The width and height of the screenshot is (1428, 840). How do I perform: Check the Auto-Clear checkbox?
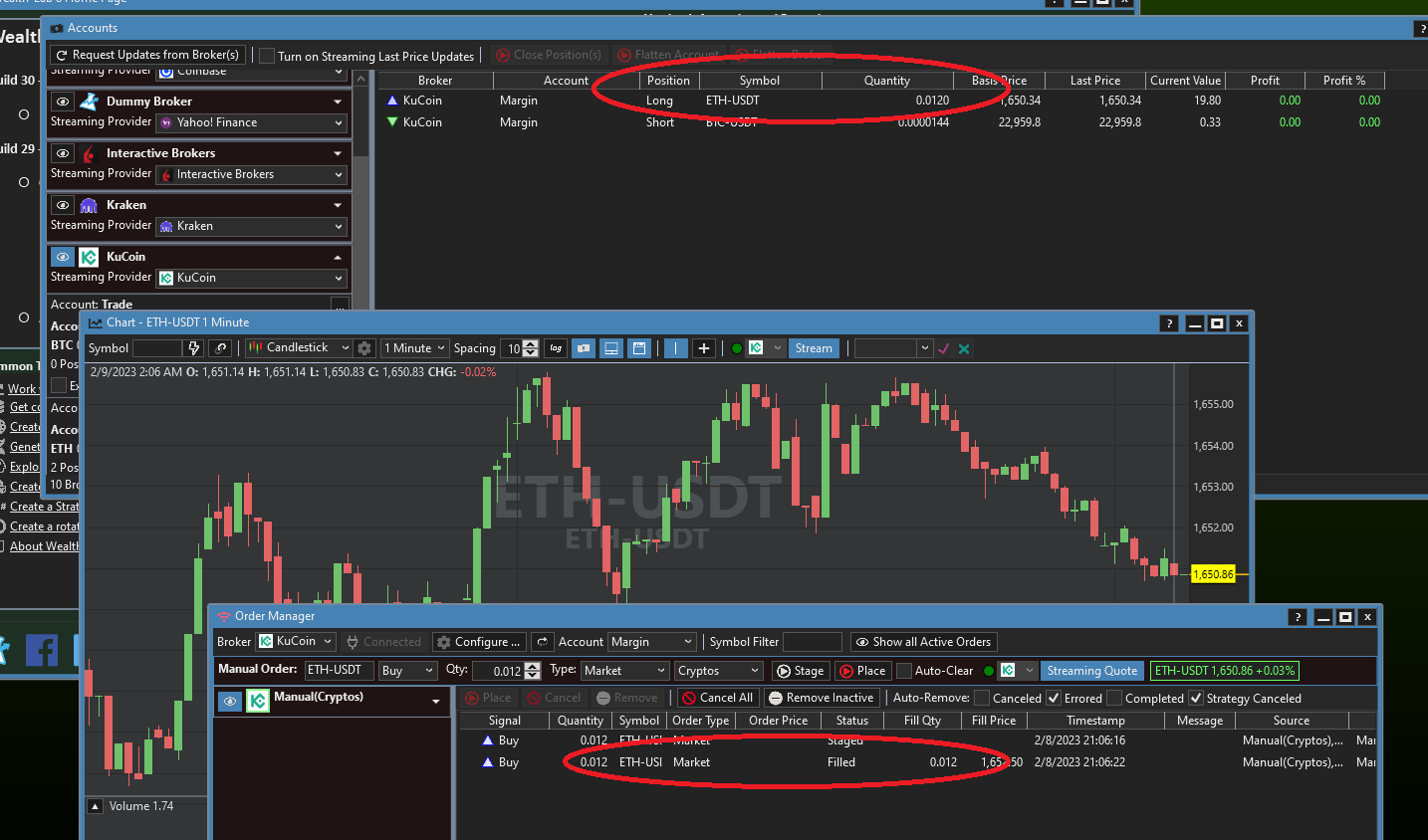(x=904, y=671)
